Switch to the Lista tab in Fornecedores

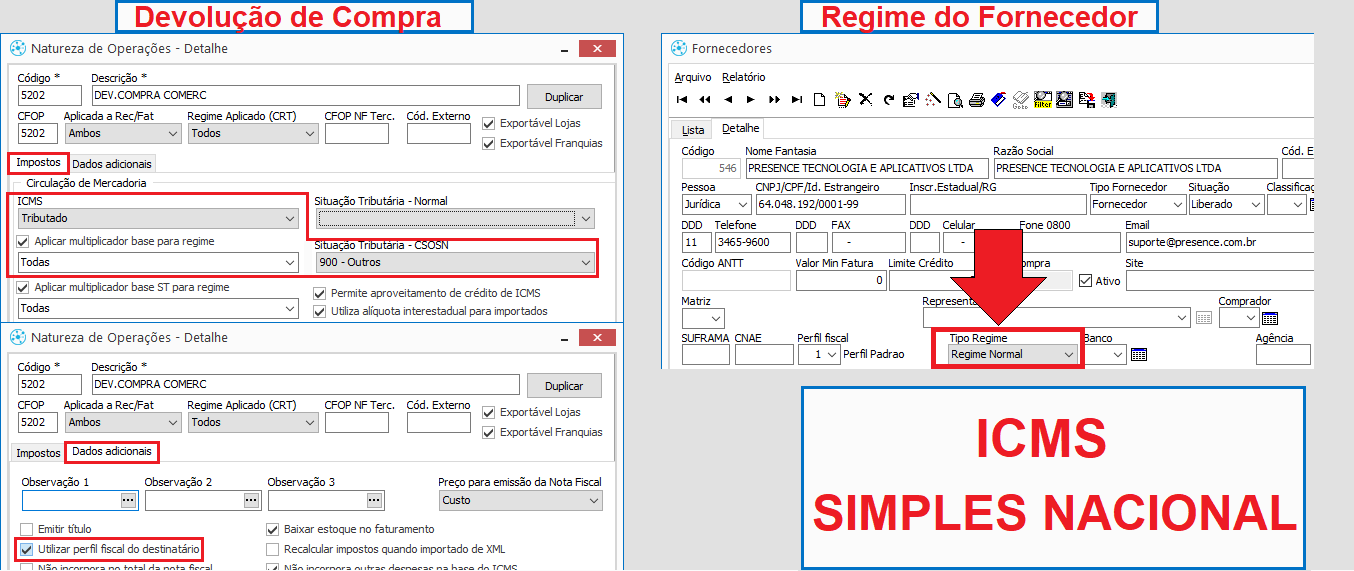[693, 130]
